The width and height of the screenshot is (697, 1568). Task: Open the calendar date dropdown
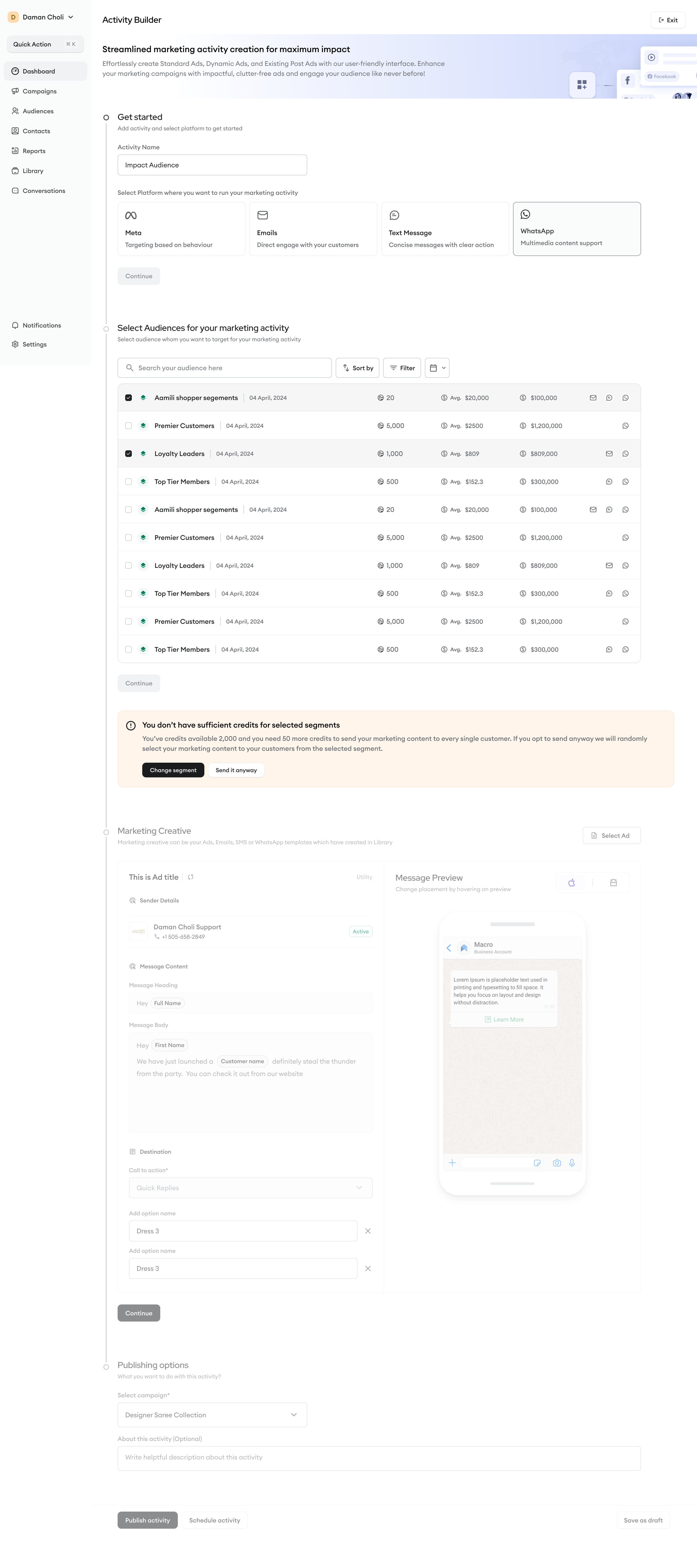point(437,368)
